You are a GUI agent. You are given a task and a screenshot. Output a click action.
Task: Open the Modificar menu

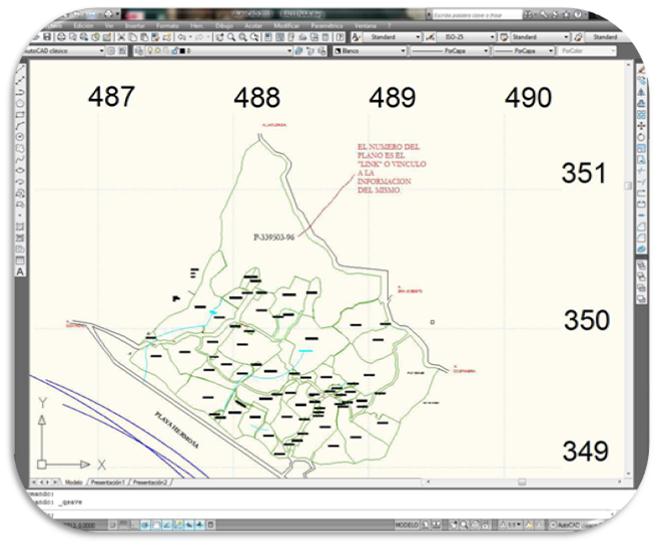[x=286, y=26]
